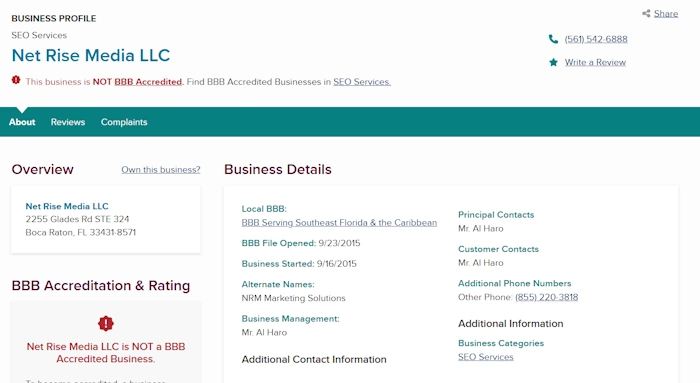This screenshot has width=700, height=383.
Task: Click the red alert icon near NOT BBB Accredited
Action: coord(16,80)
